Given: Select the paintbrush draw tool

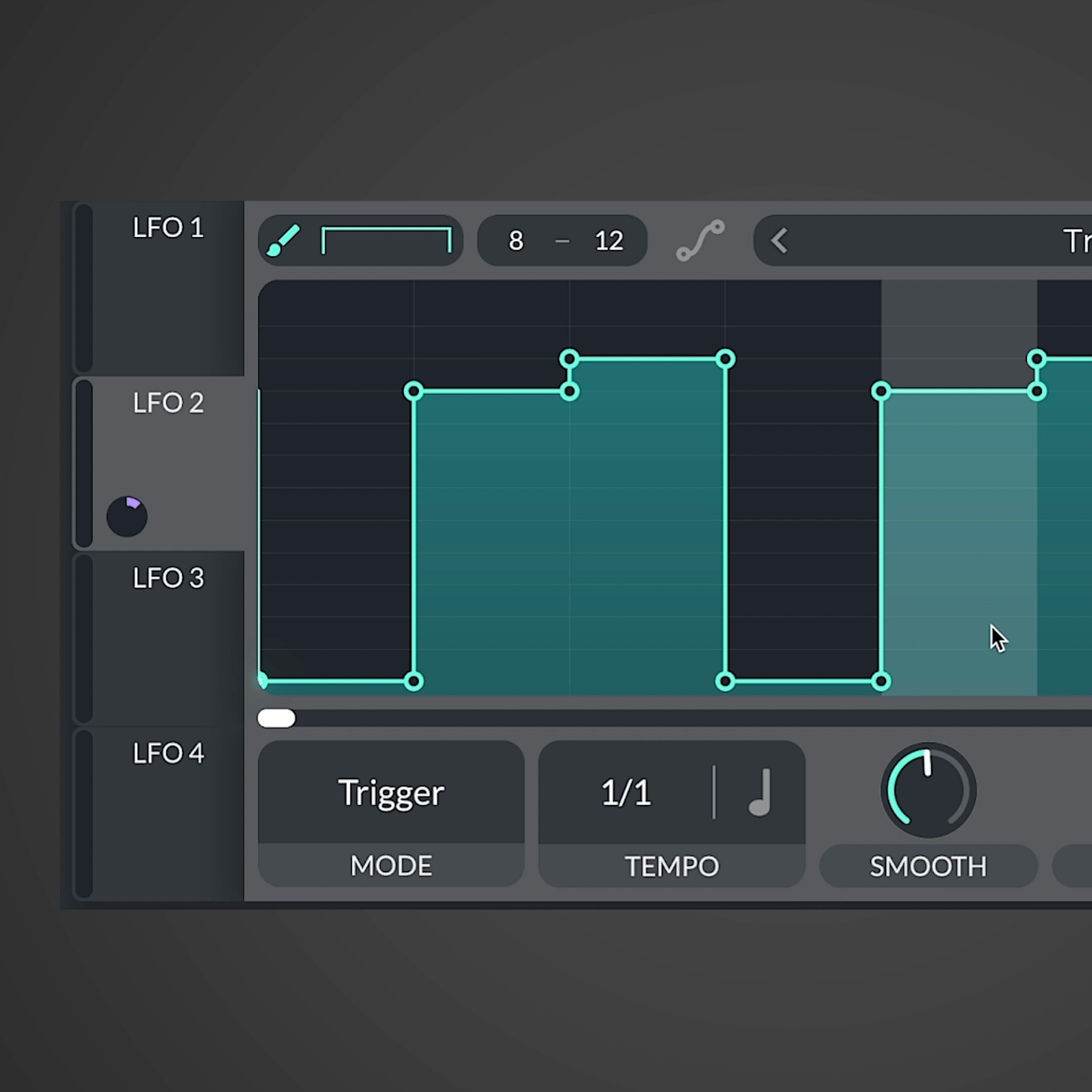Looking at the screenshot, I should point(283,240).
